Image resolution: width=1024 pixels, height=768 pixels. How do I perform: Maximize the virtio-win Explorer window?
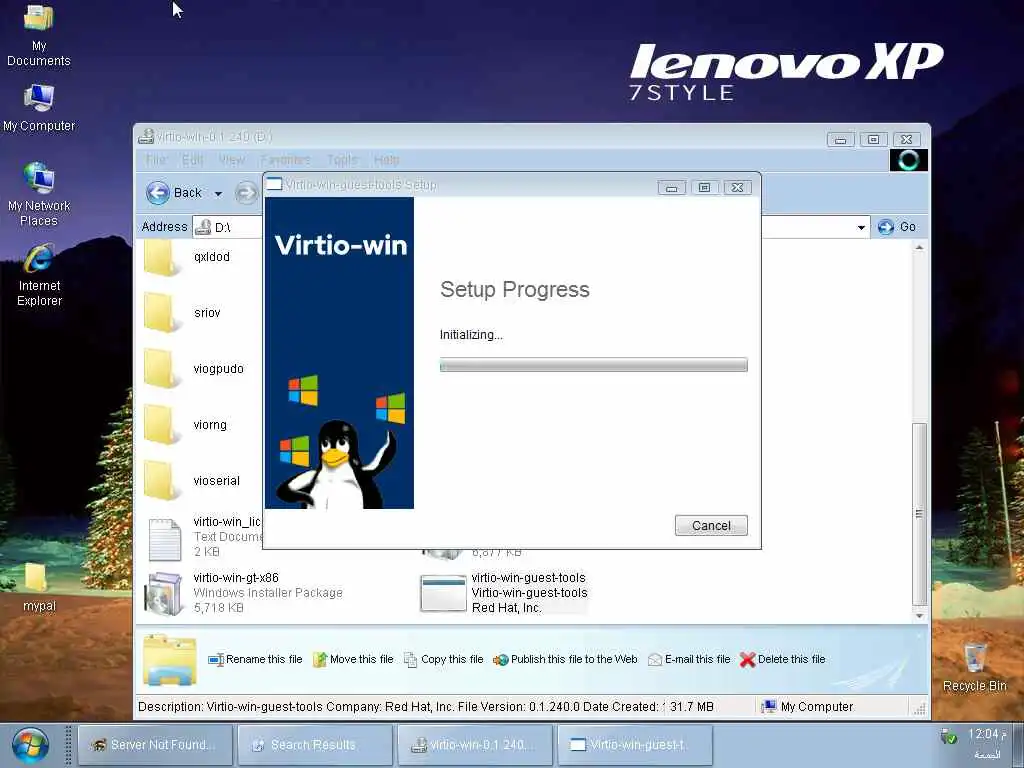[x=873, y=139]
